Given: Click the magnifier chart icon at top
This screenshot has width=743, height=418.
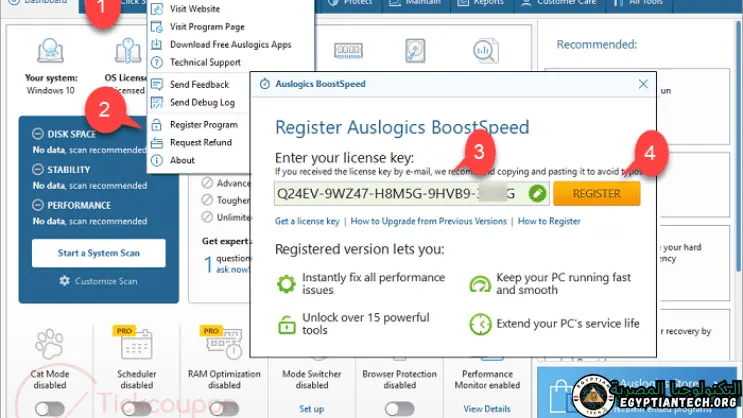Looking at the screenshot, I should (x=485, y=51).
